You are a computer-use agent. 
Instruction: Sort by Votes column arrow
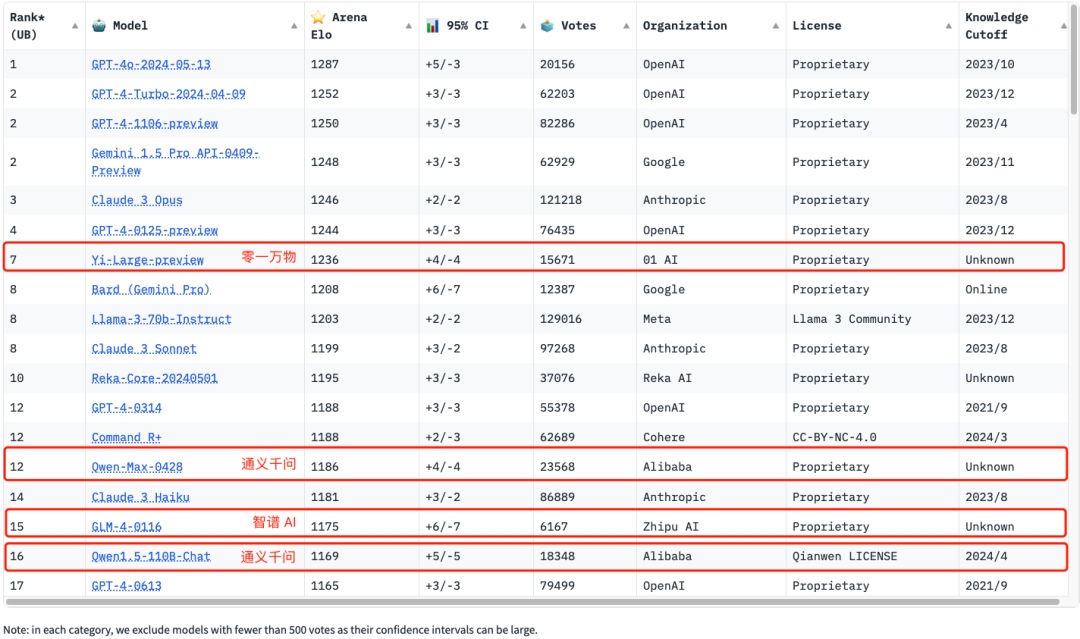(626, 26)
